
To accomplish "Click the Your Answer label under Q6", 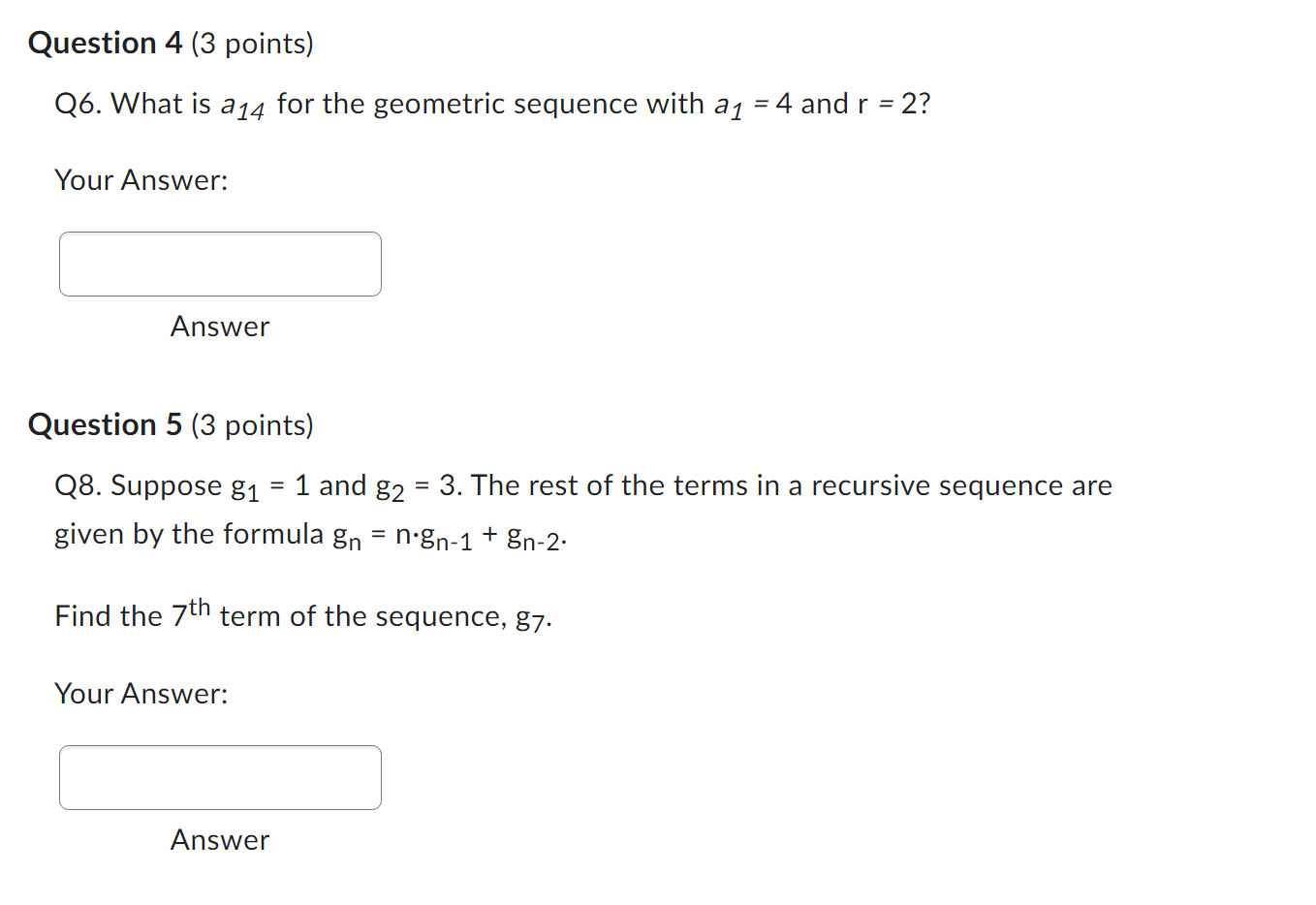I will pos(141,180).
